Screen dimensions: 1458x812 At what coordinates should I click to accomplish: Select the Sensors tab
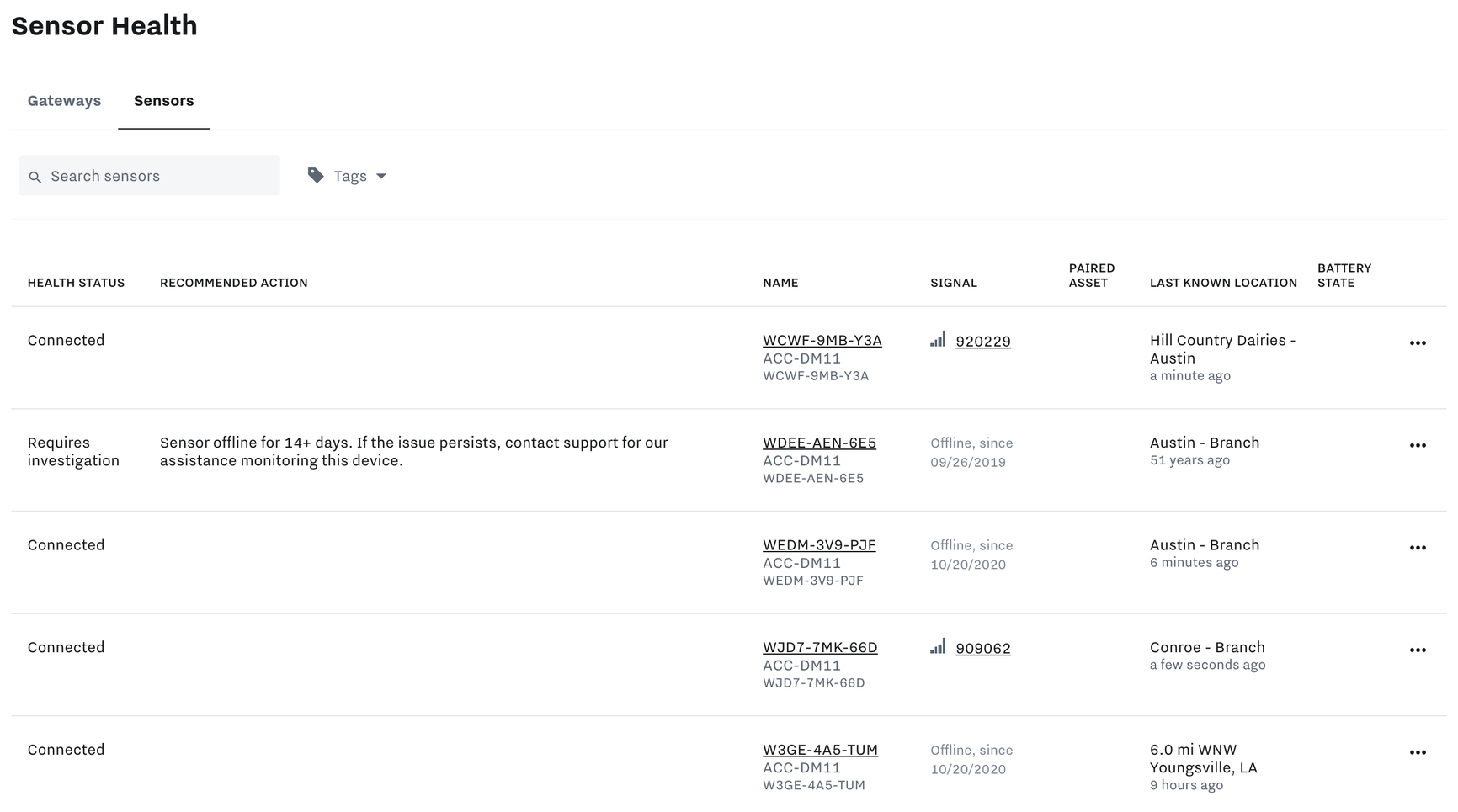(x=163, y=101)
